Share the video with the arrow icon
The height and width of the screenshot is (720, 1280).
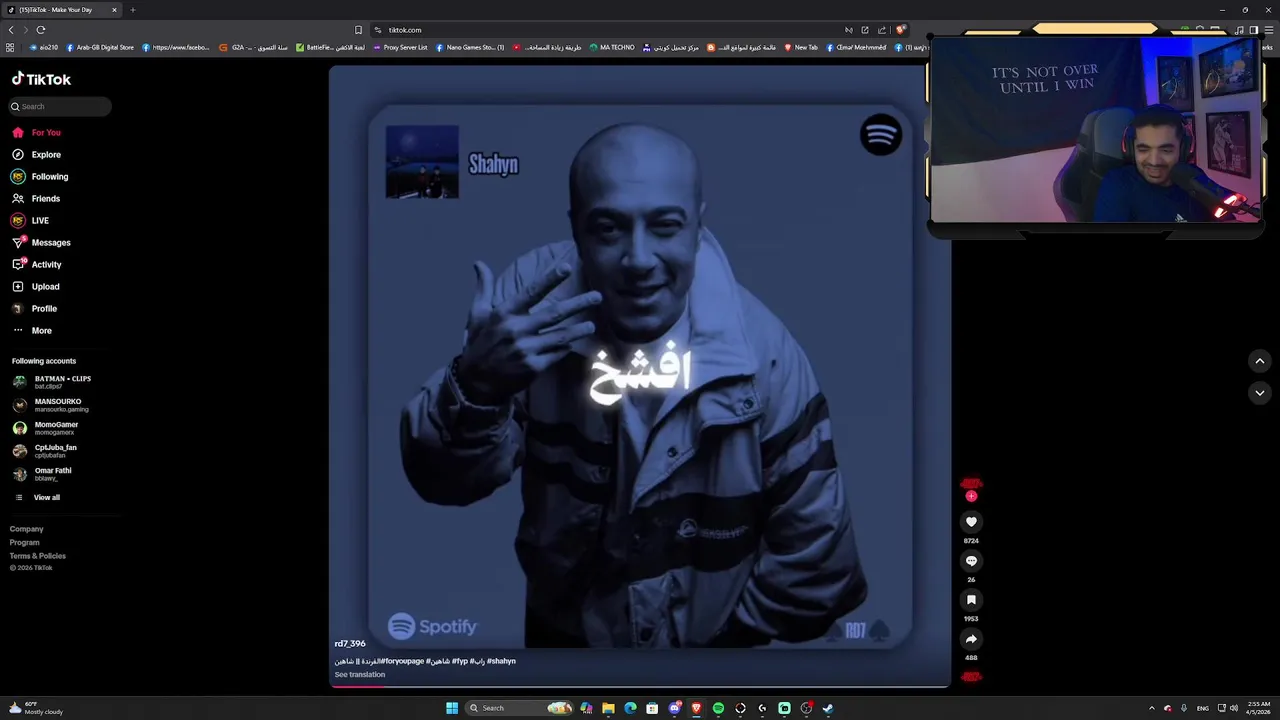(971, 639)
